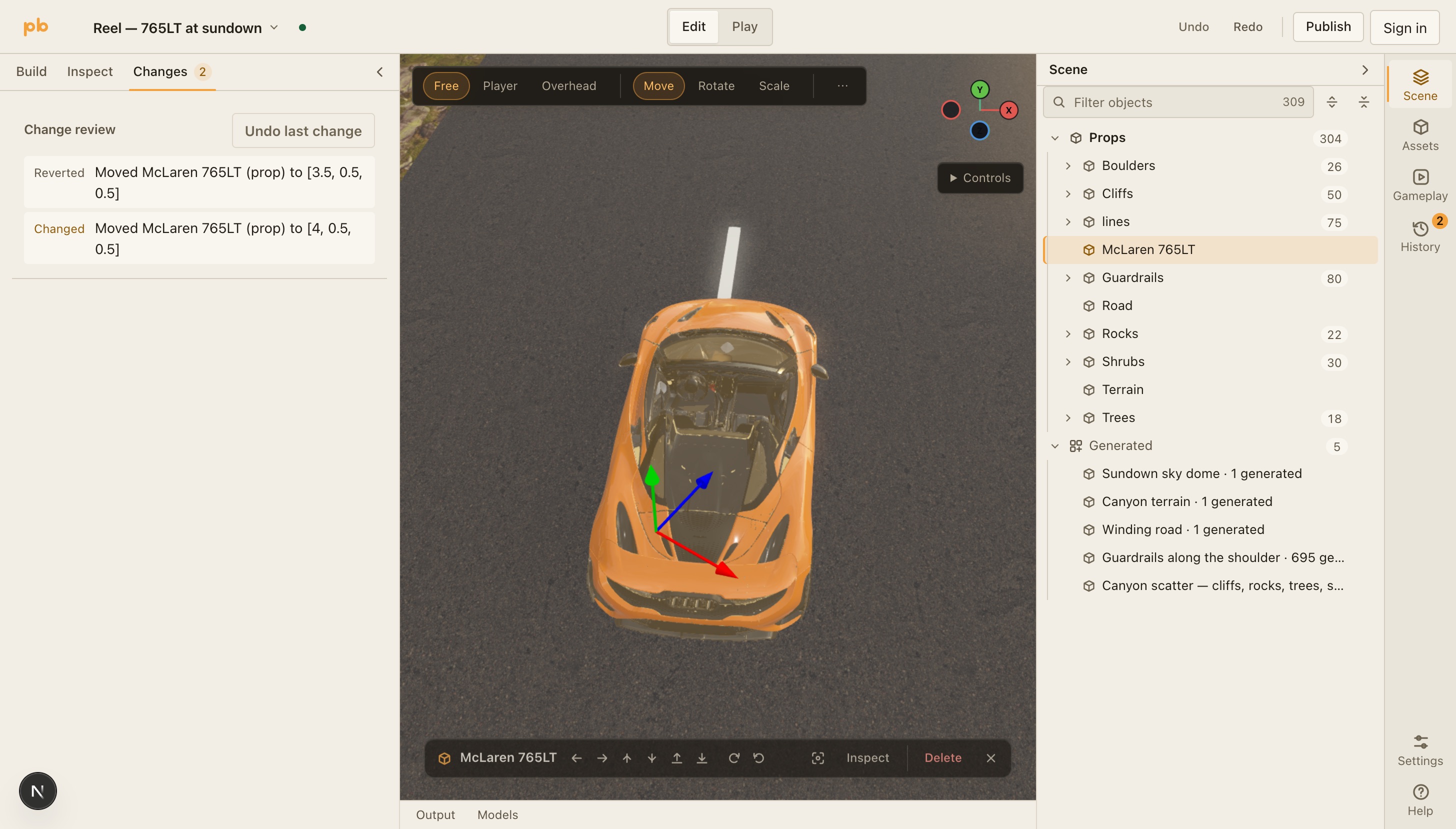Rotate McLaren 765LT counter-clockwise
1456x829 pixels.
[x=758, y=758]
